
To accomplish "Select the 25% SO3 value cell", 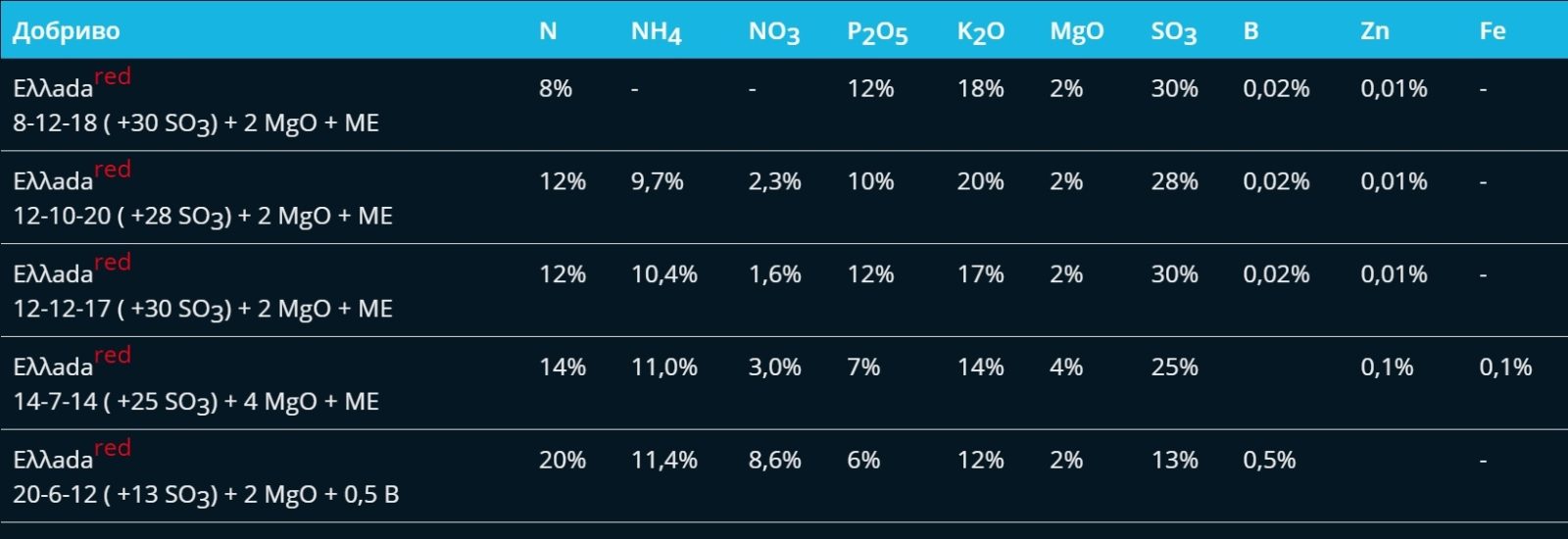I will pyautogui.click(x=1174, y=367).
